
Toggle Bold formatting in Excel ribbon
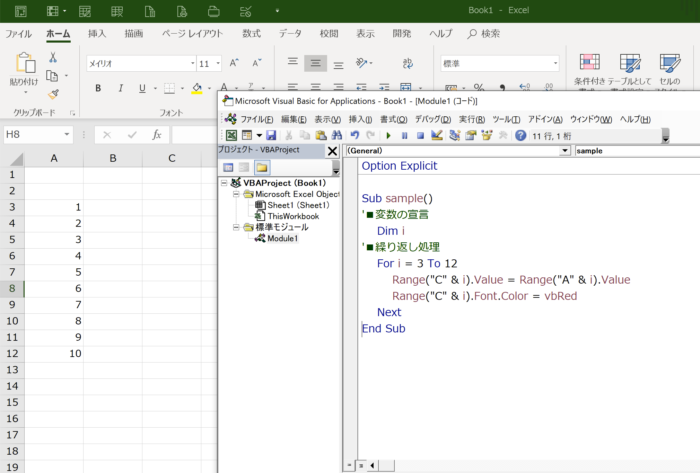tap(98, 88)
